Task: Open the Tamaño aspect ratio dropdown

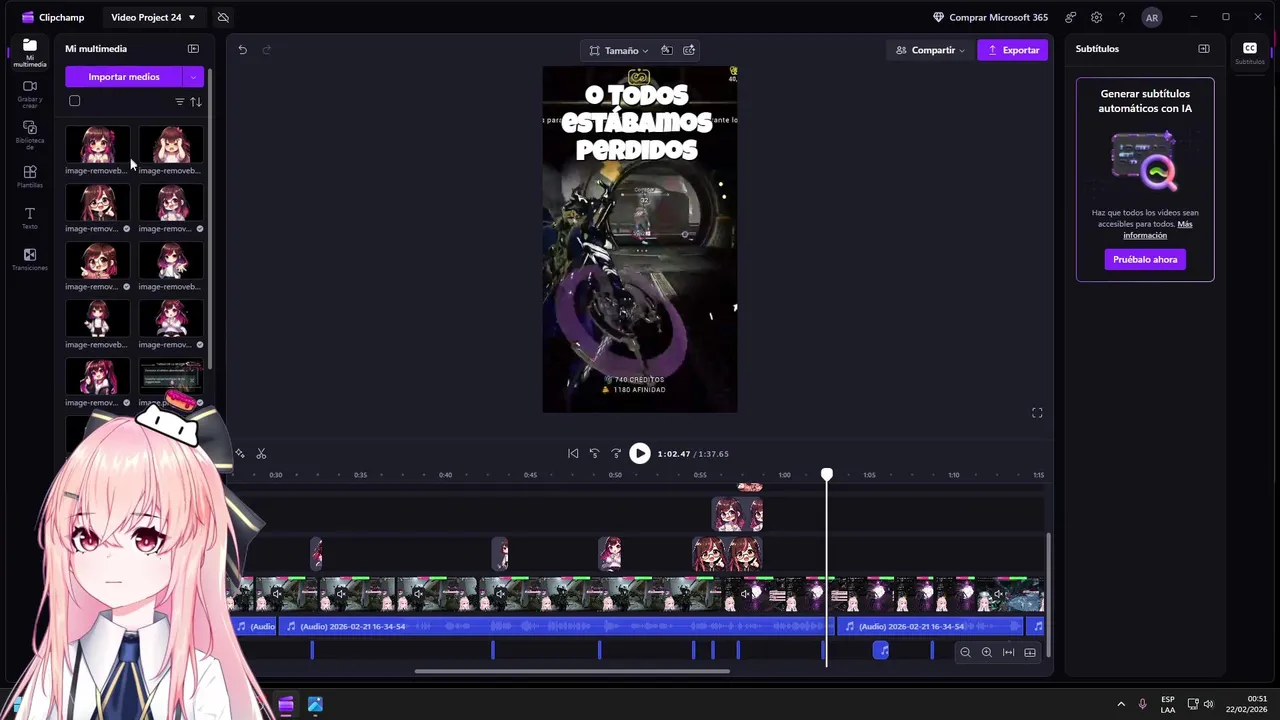Action: (x=619, y=50)
